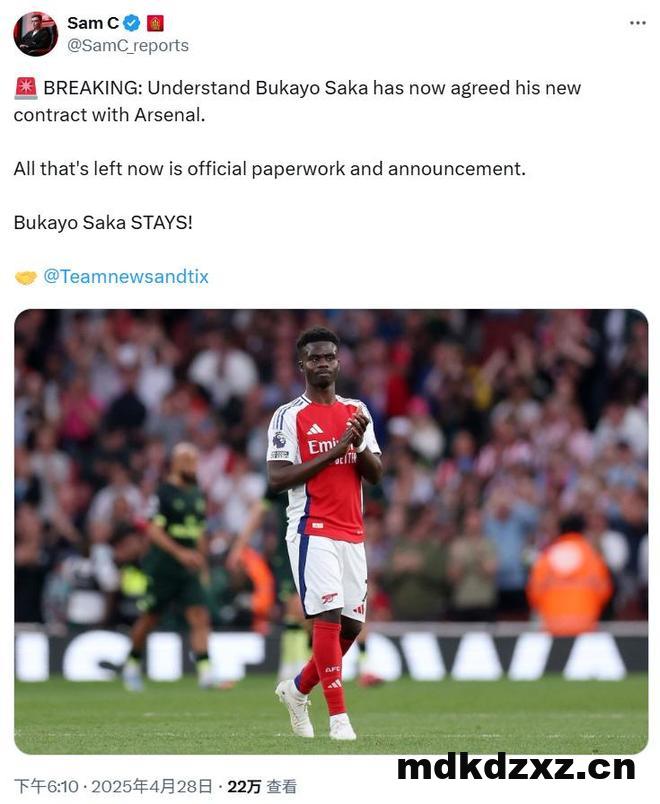Screen dimensions: 660x804
Task: Click the Adidas logo on the red shirt
Action: pyautogui.click(x=315, y=429)
